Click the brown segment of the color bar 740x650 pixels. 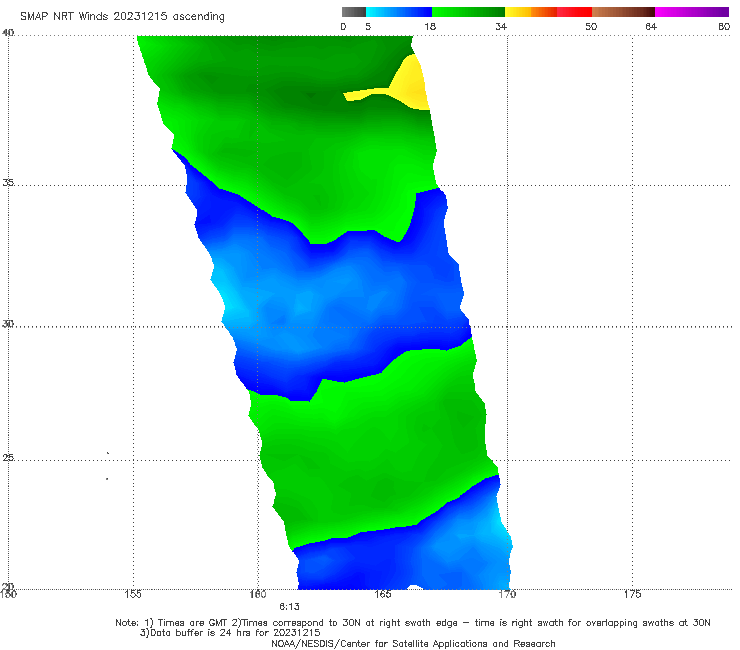(623, 12)
